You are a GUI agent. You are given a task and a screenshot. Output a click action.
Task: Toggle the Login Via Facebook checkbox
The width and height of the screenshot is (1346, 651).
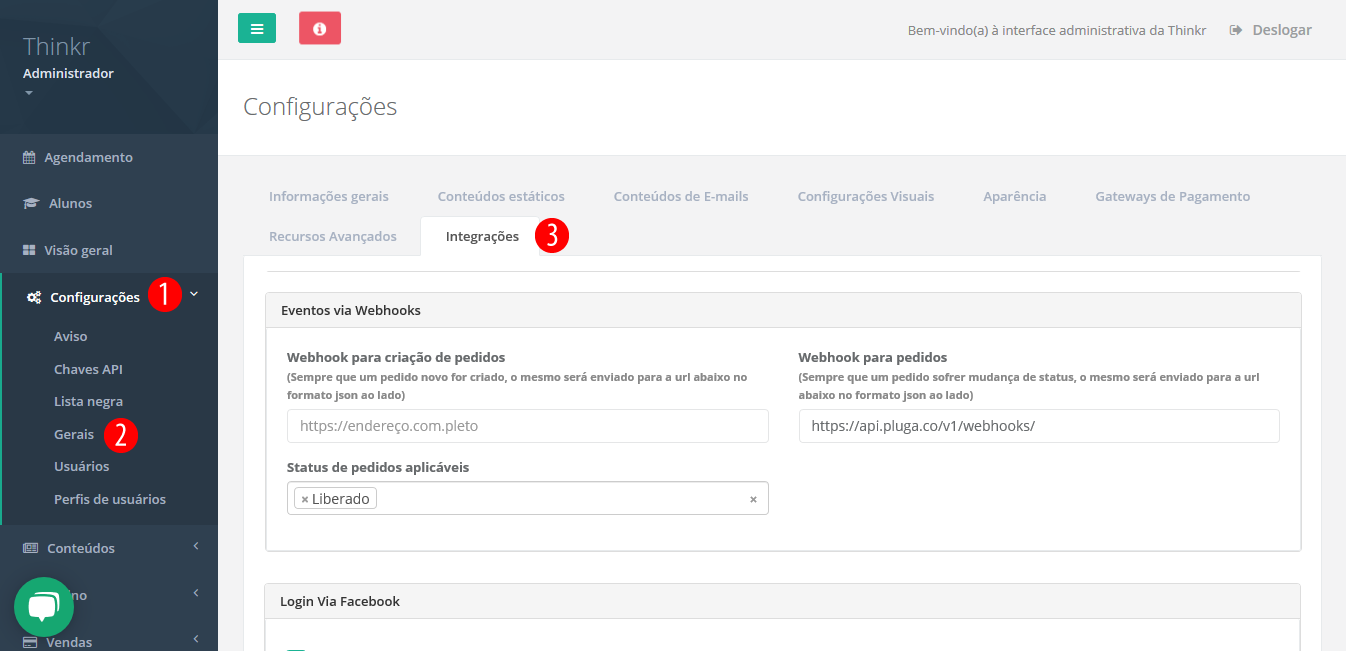click(x=295, y=648)
